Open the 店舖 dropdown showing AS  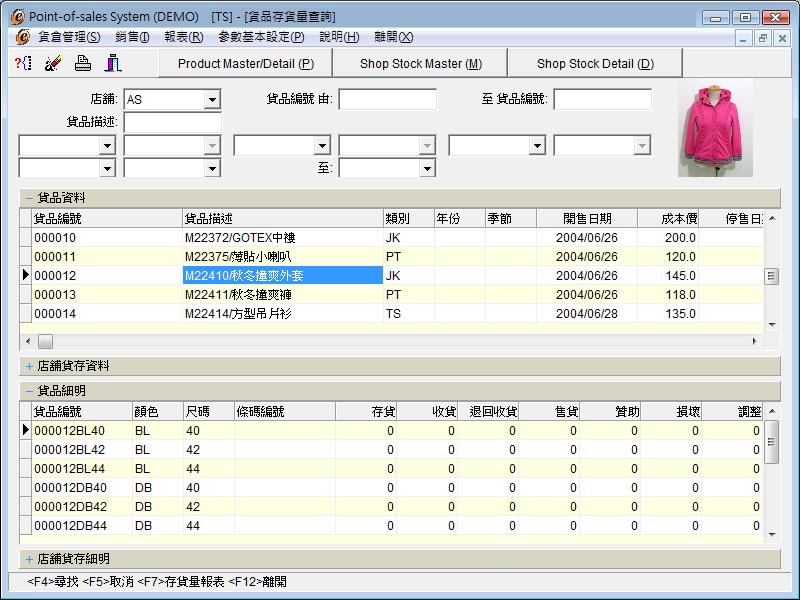212,100
